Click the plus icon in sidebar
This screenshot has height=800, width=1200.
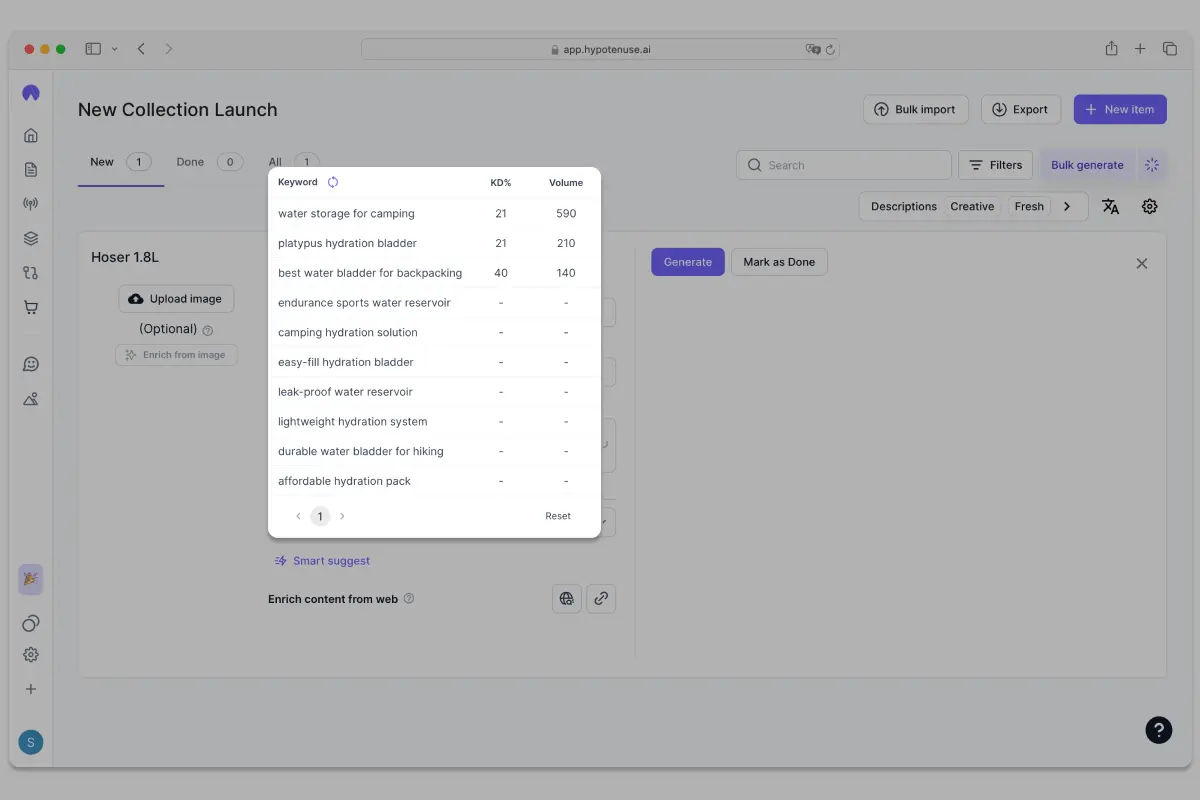tap(31, 689)
